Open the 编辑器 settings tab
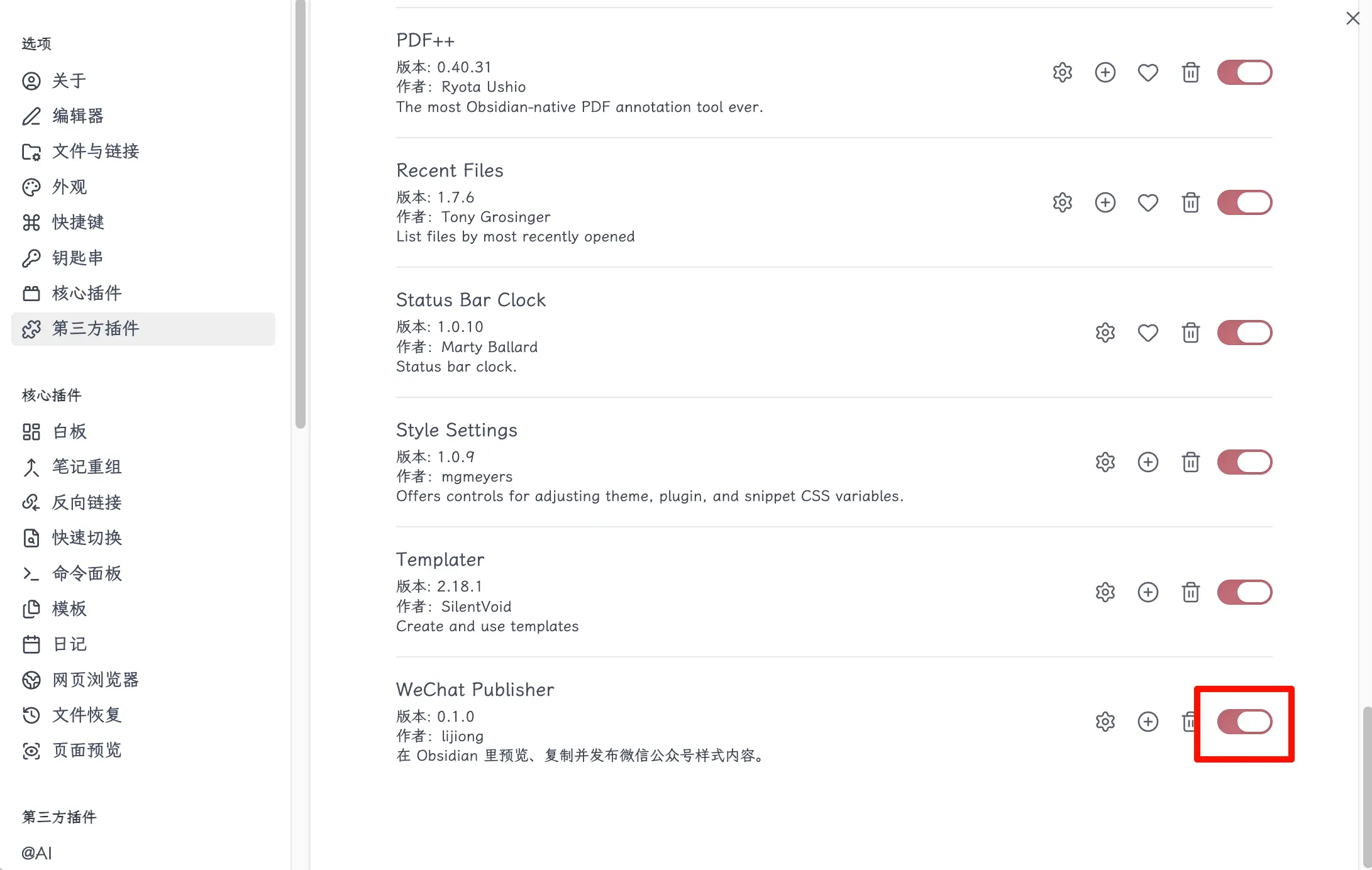Viewport: 1372px width, 870px height. (77, 116)
